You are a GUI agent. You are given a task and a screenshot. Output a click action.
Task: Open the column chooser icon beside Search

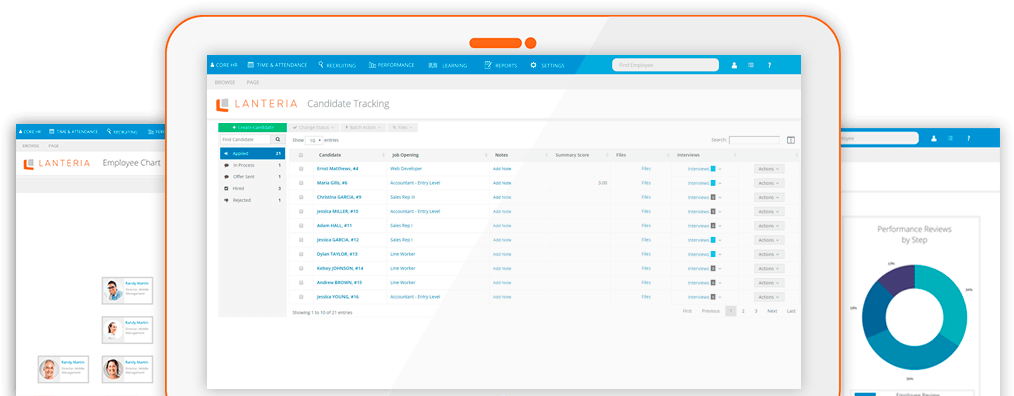tap(790, 140)
